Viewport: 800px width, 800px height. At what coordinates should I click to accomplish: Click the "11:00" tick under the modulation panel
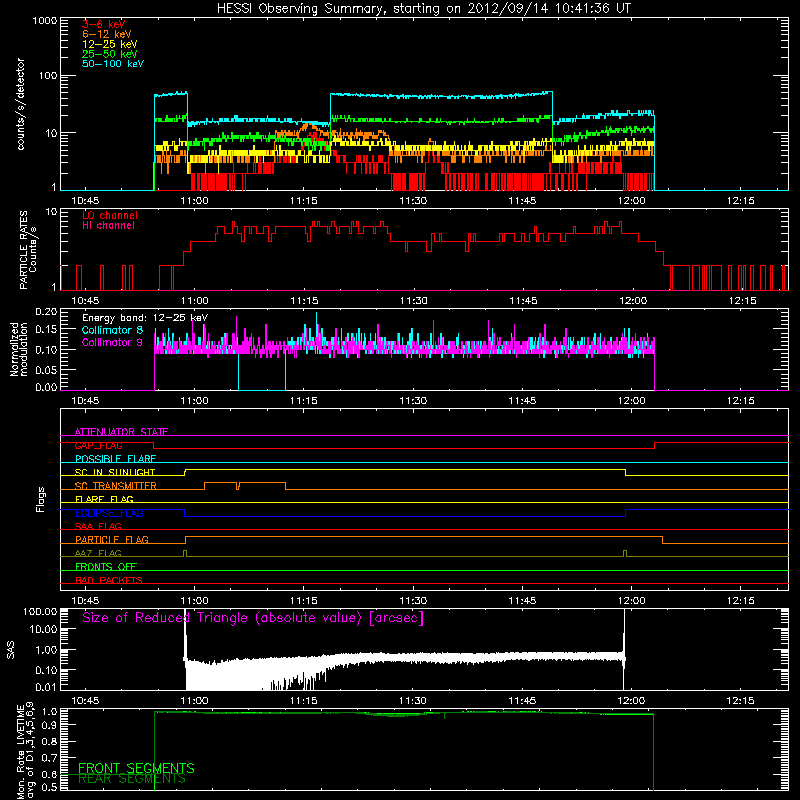click(x=194, y=401)
